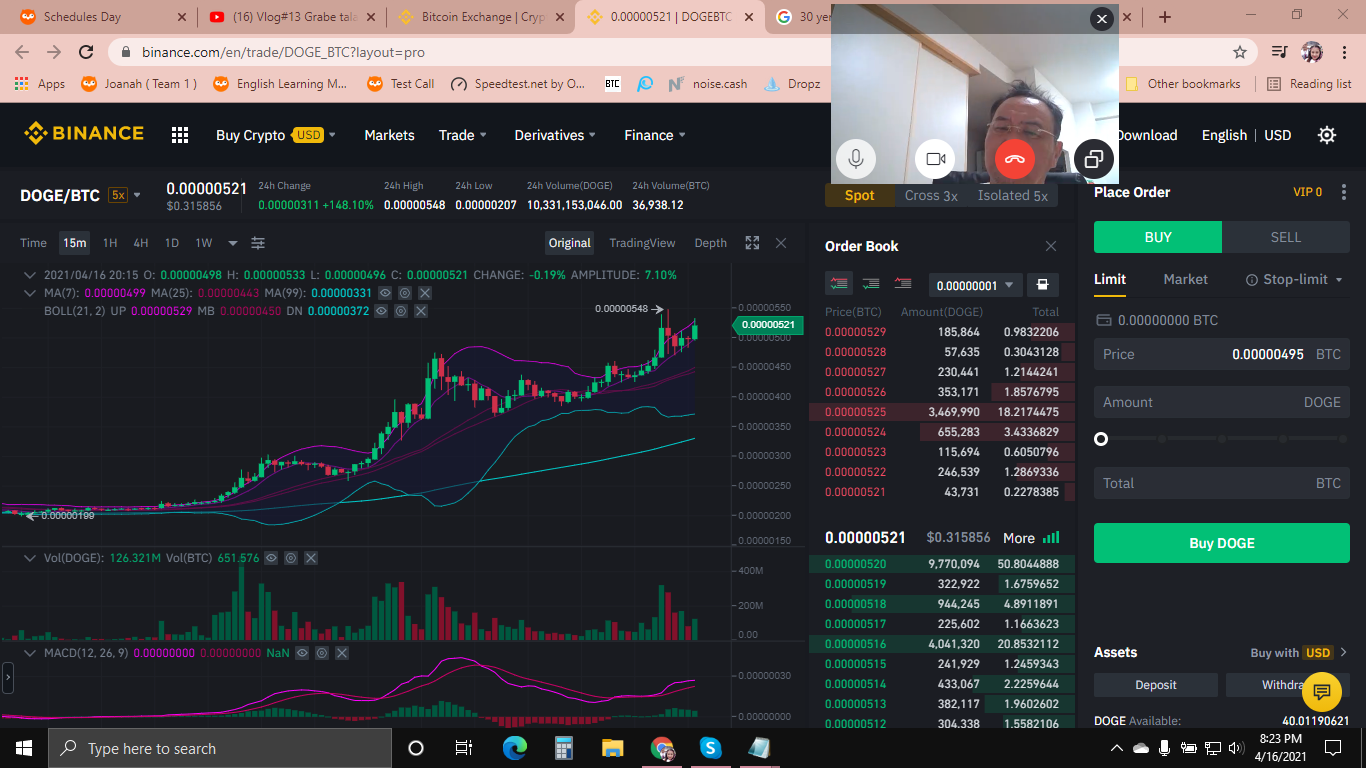Screen dimensions: 1366x768
Task: Open the Windows Start menu
Action: (23, 748)
